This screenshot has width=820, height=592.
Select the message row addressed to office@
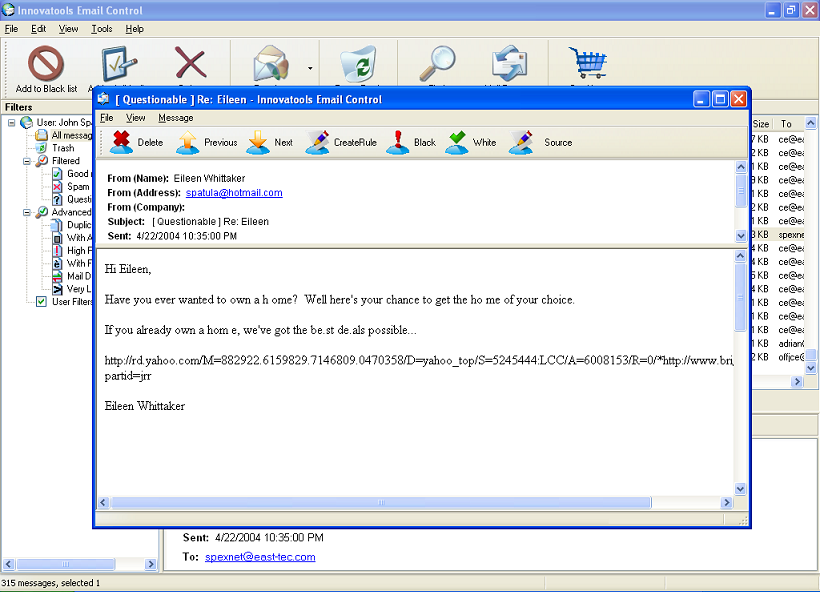click(778, 357)
